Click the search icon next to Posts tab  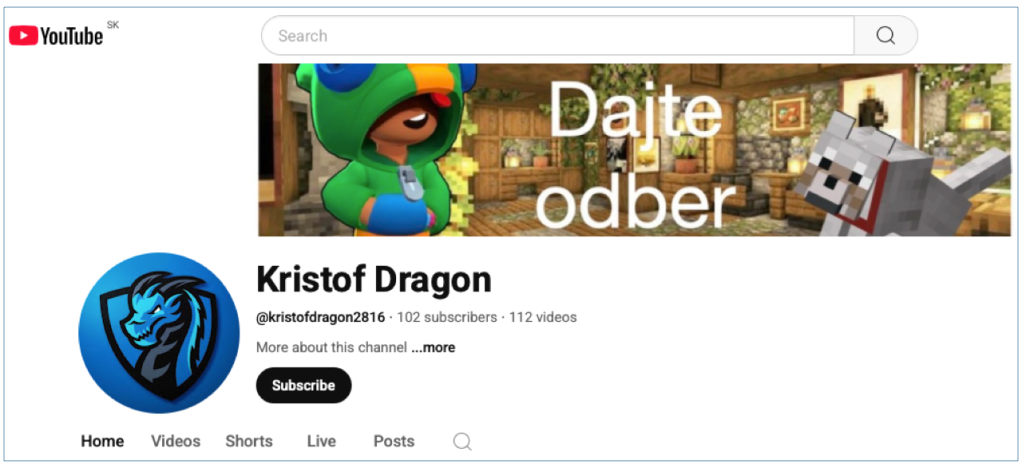[x=462, y=442]
